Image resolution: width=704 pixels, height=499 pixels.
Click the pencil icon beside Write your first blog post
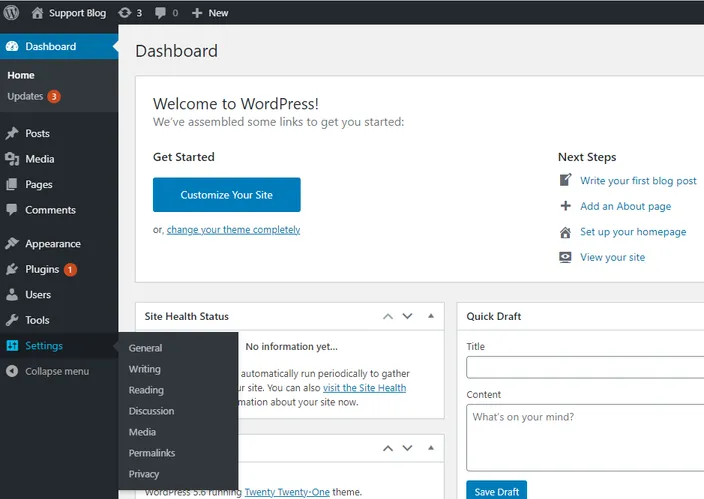[x=565, y=180]
